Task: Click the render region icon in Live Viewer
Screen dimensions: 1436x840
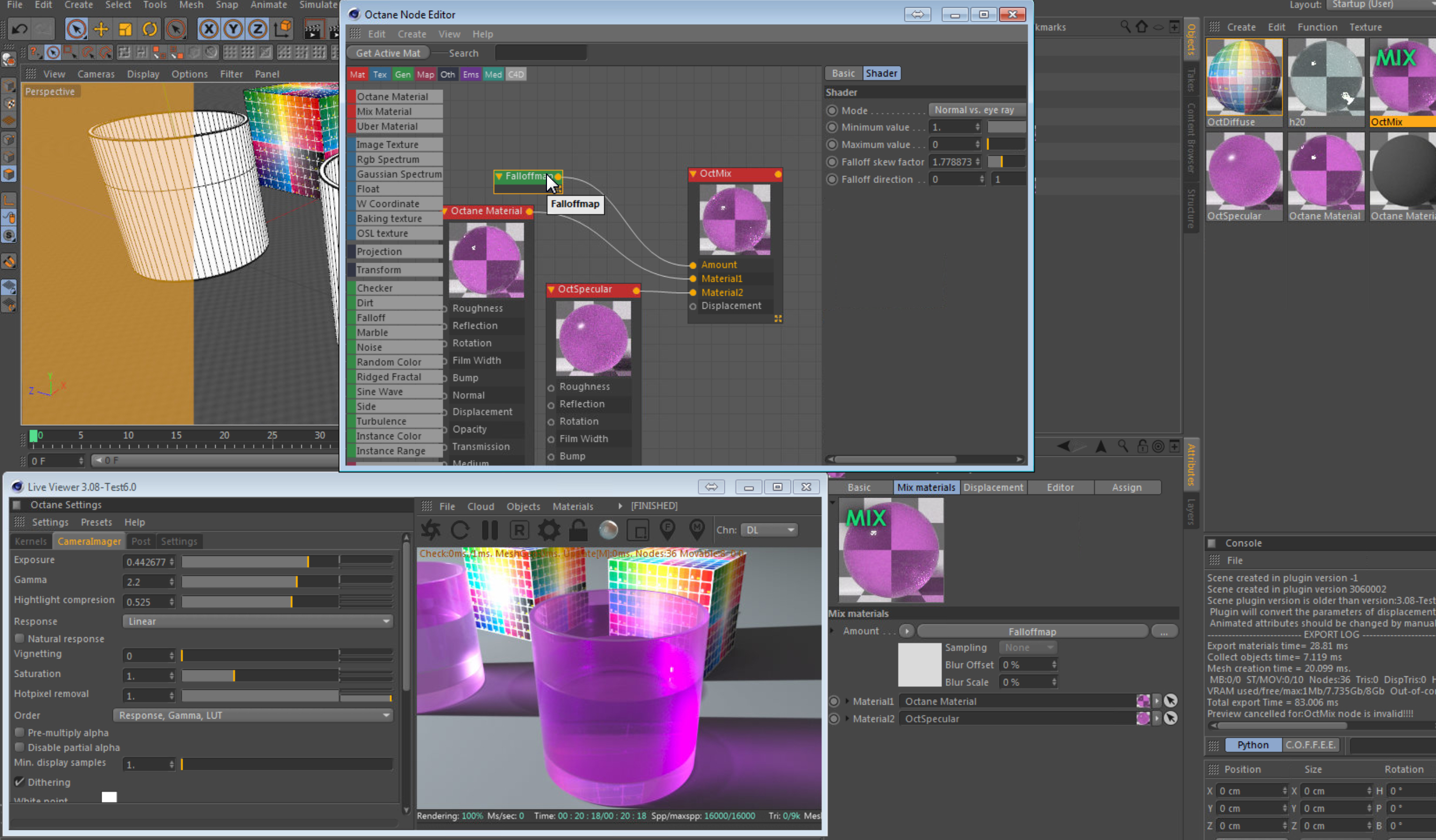Action: click(x=638, y=530)
